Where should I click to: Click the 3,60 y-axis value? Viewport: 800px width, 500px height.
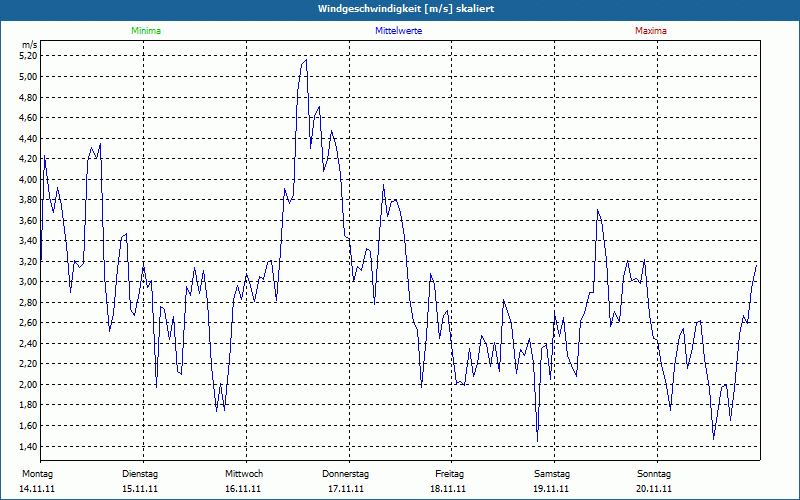tap(28, 220)
